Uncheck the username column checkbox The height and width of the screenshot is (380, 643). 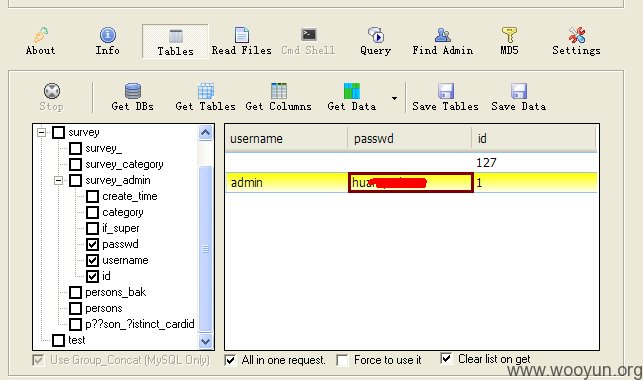92,260
